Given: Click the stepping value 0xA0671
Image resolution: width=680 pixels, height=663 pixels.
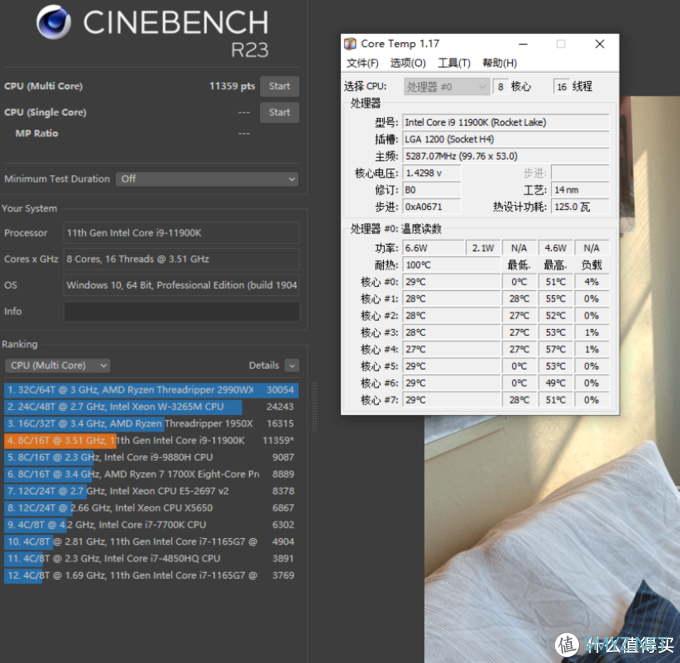Looking at the screenshot, I should 432,207.
